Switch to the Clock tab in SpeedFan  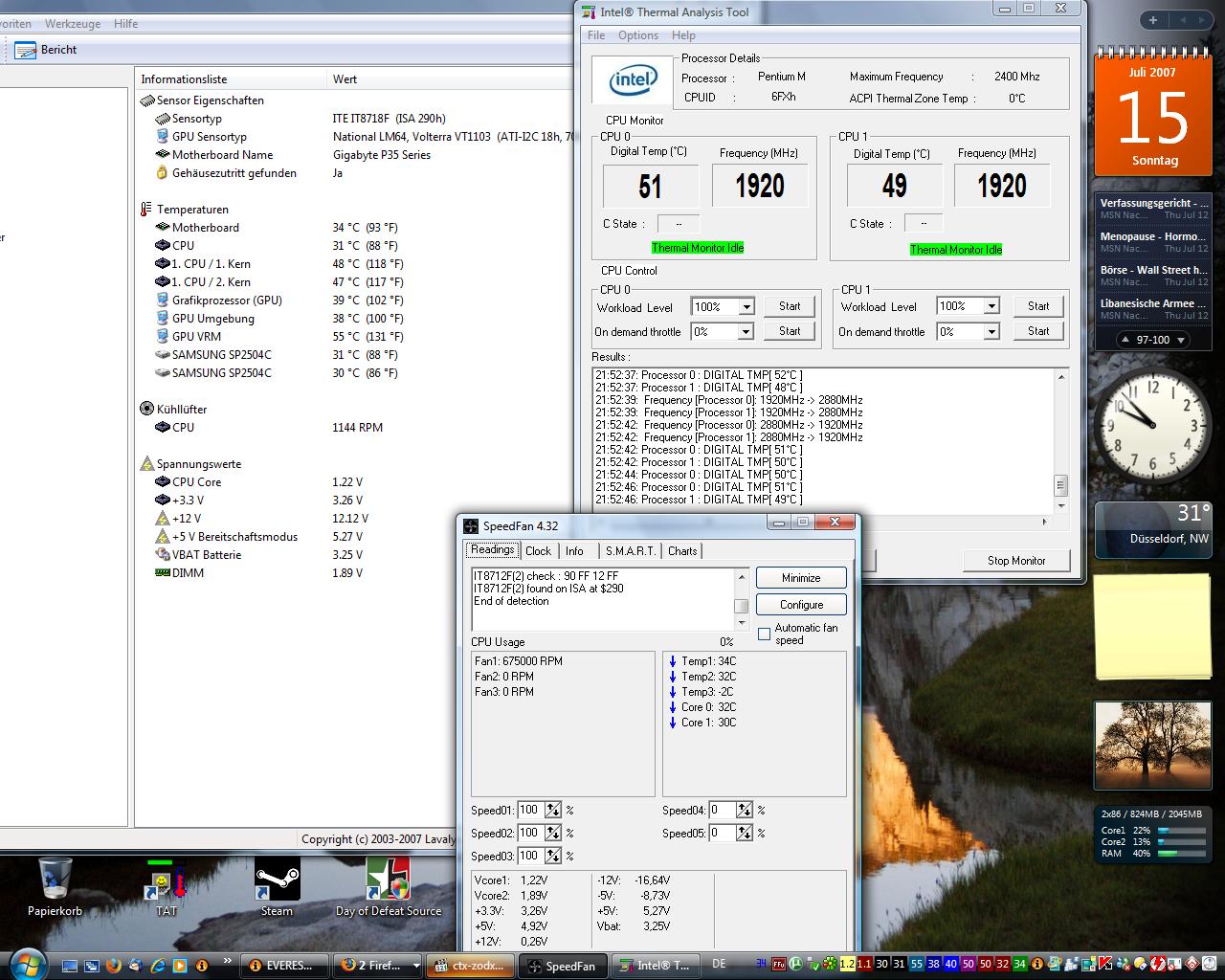click(x=539, y=551)
